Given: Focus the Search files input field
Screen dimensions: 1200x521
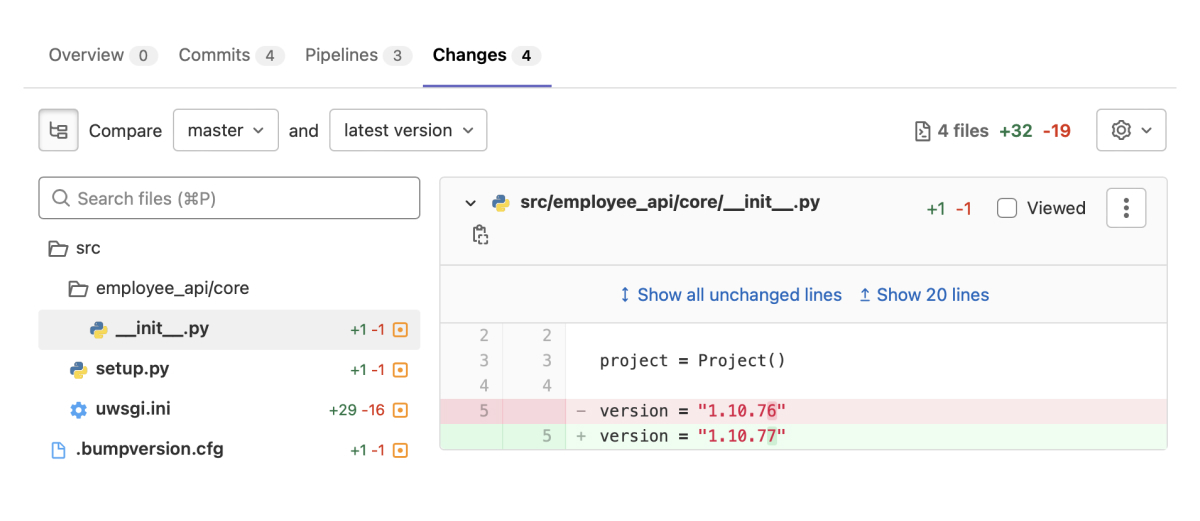Looking at the screenshot, I should point(229,198).
